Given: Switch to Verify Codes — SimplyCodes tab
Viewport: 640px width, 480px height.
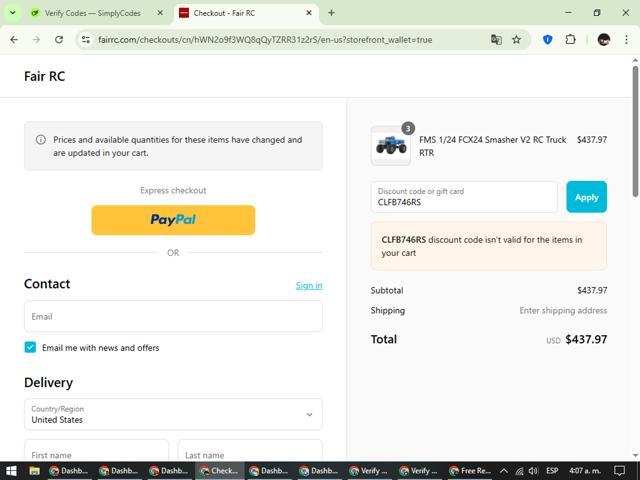Looking at the screenshot, I should [x=93, y=13].
